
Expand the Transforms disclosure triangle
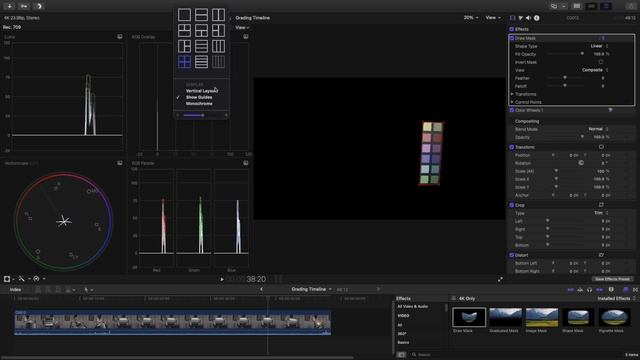[512, 94]
